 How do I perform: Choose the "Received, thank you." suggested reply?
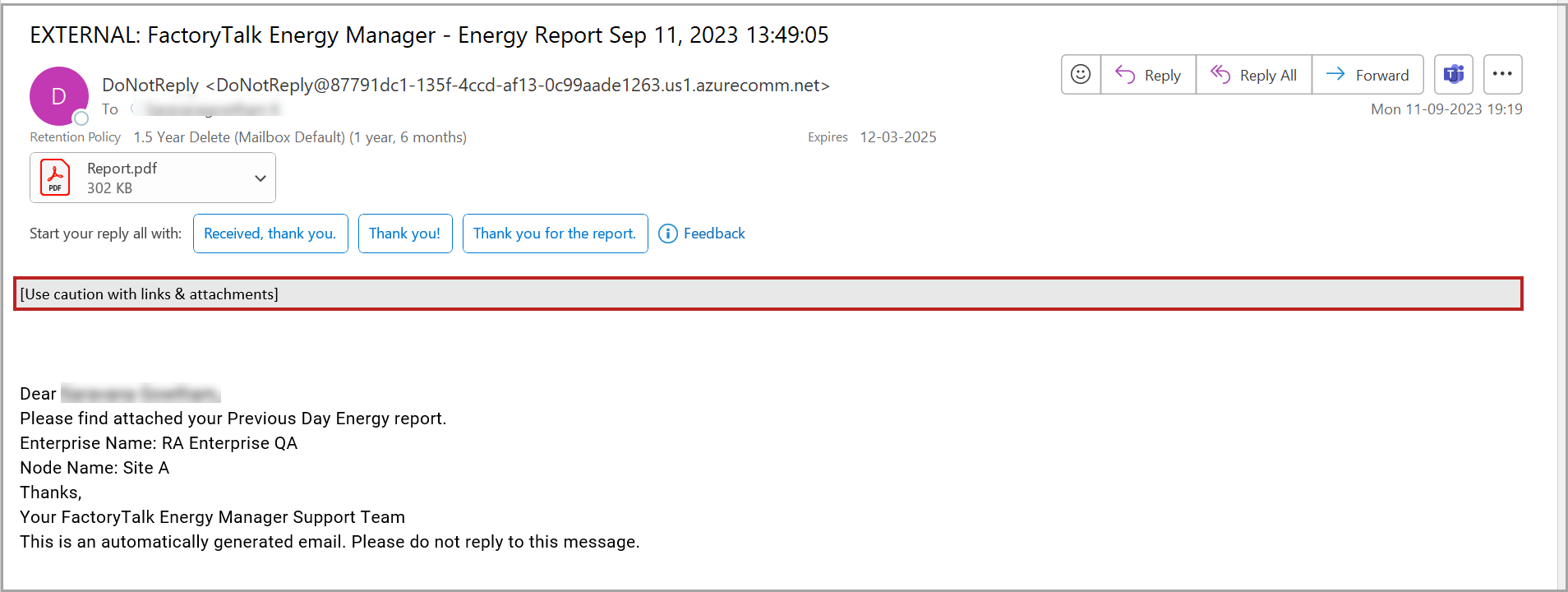(x=270, y=234)
